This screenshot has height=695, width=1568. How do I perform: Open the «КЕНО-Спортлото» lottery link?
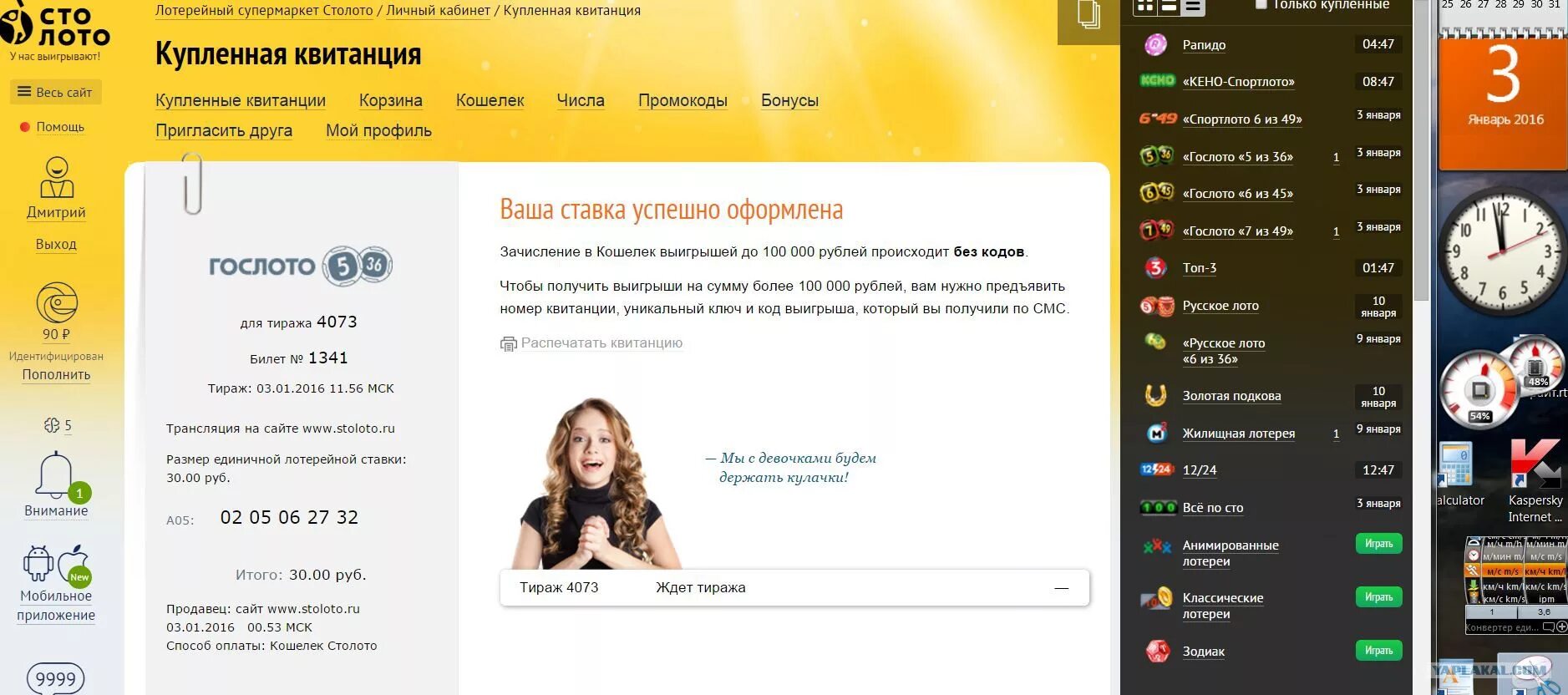click(1238, 82)
